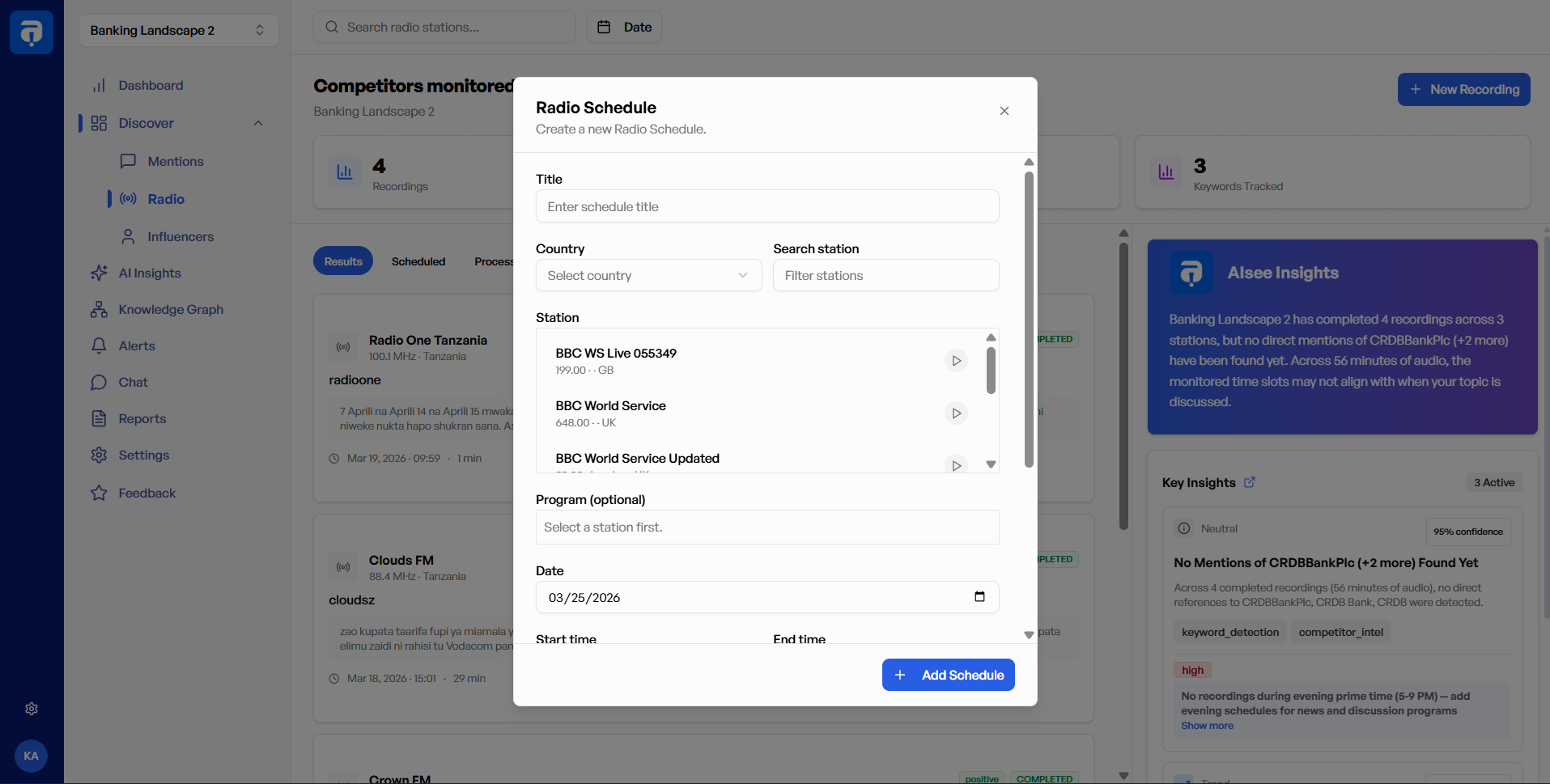Open the Knowledge Graph page
The image size is (1550, 784).
pos(171,310)
